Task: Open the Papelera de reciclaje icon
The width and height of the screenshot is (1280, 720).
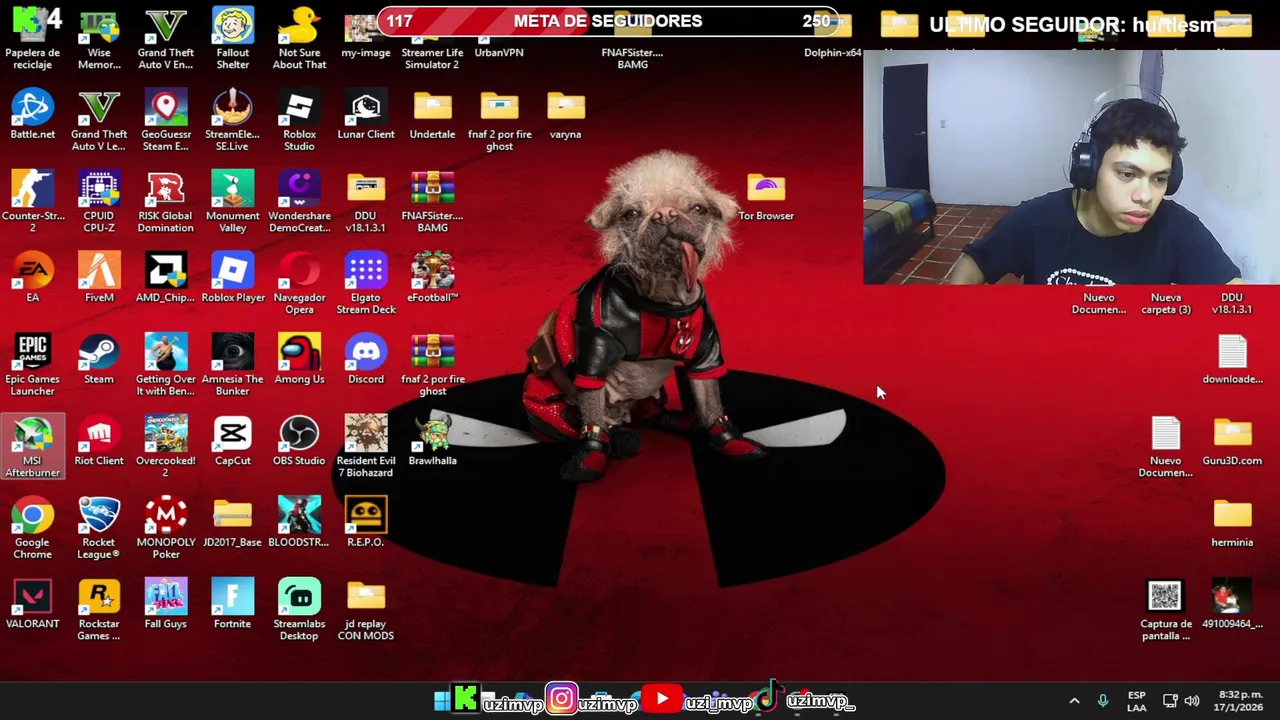Action: (x=32, y=38)
